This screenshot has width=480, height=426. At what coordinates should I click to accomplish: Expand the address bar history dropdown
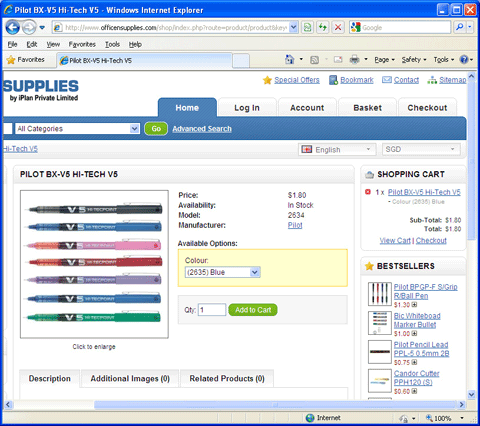(293, 27)
